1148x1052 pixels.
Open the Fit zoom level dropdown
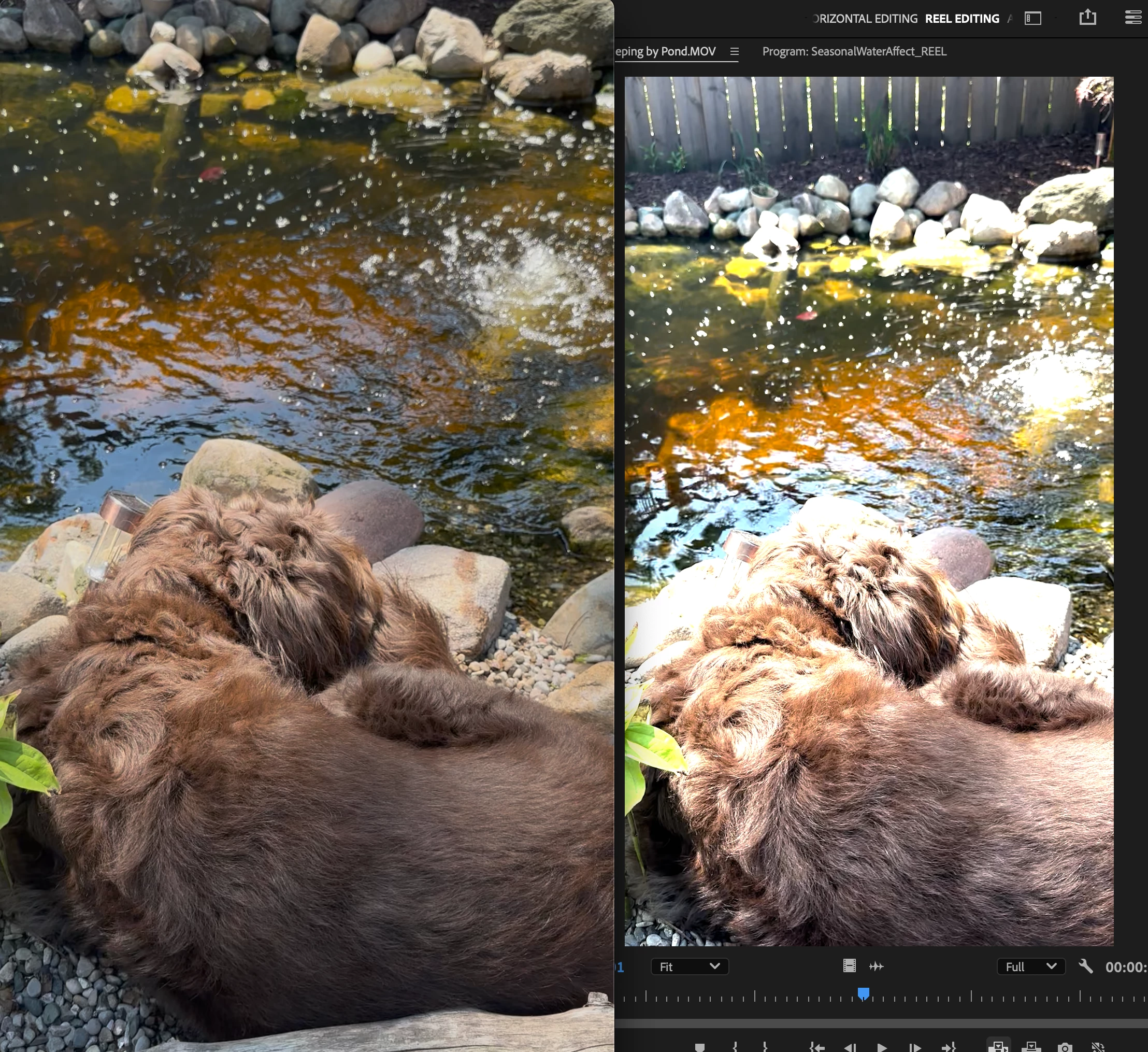[x=689, y=966]
